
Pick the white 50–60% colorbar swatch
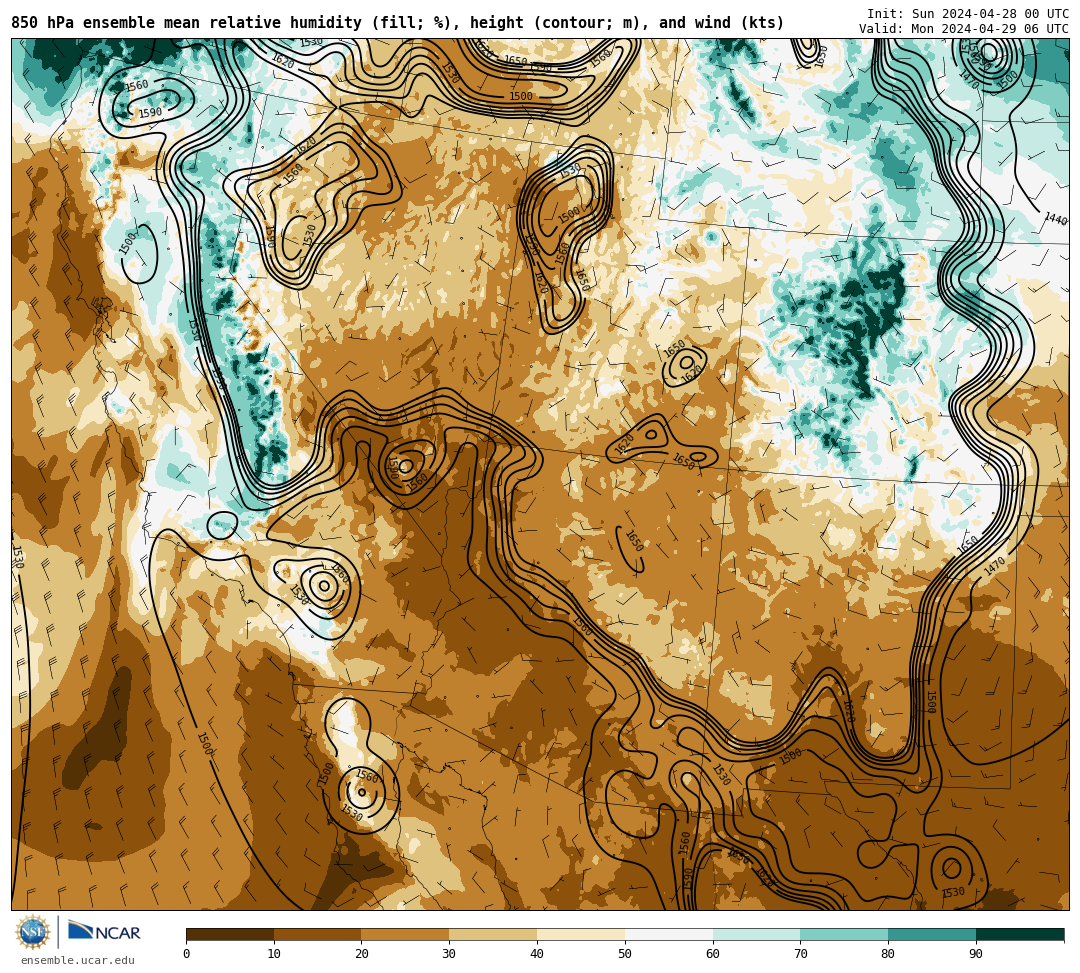click(669, 934)
